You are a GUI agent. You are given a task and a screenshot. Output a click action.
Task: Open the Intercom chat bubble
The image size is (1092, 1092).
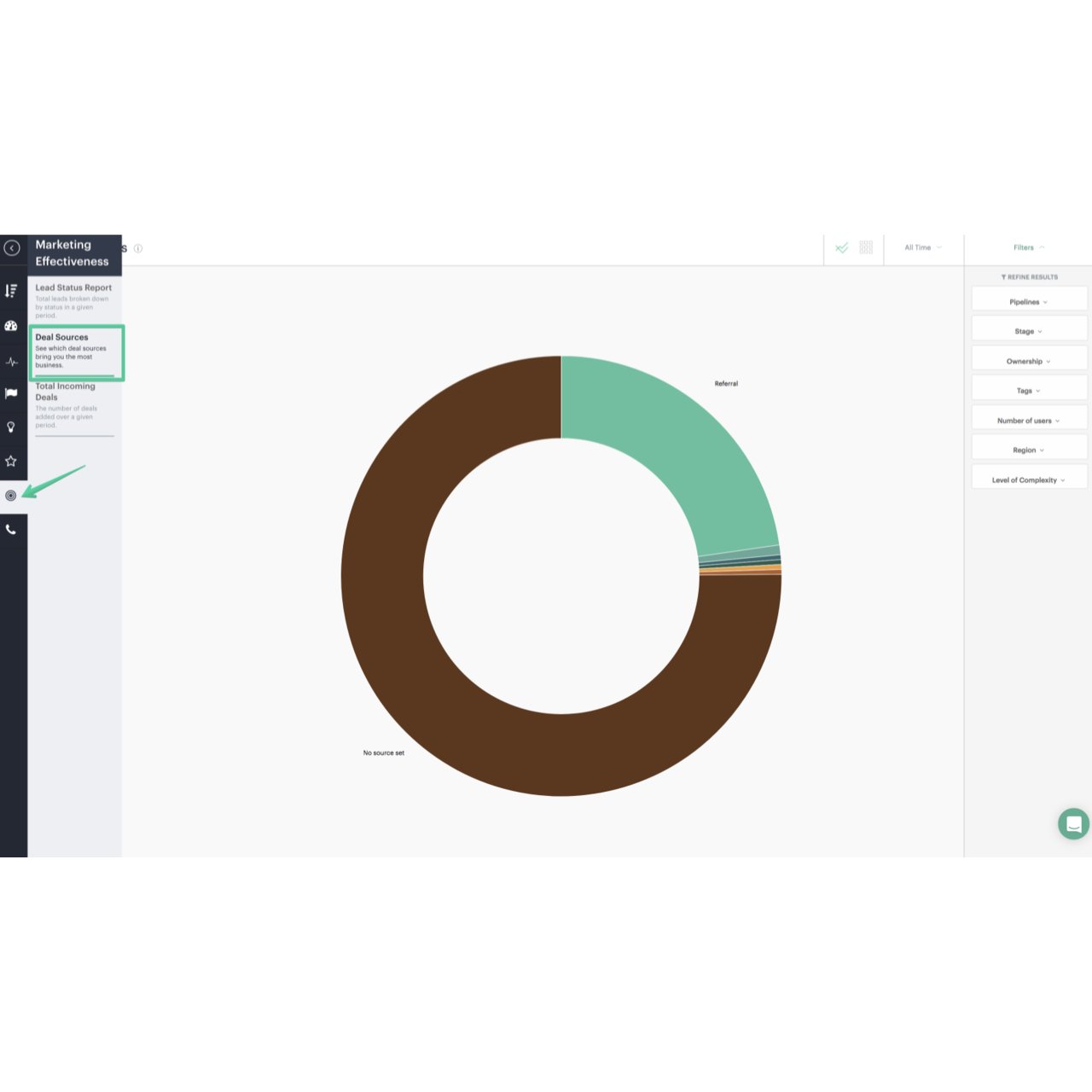1073,824
